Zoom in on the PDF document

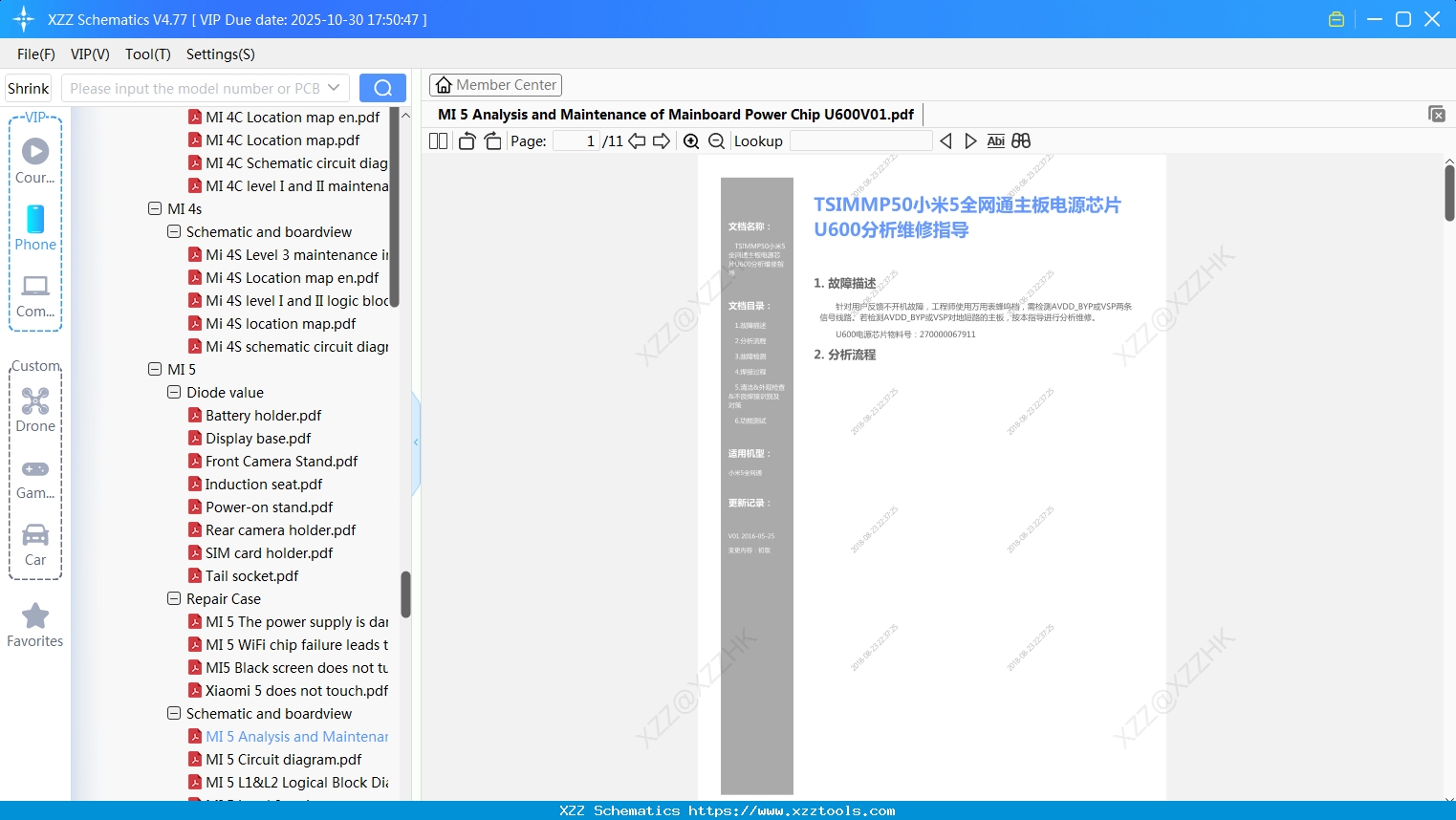click(x=690, y=140)
